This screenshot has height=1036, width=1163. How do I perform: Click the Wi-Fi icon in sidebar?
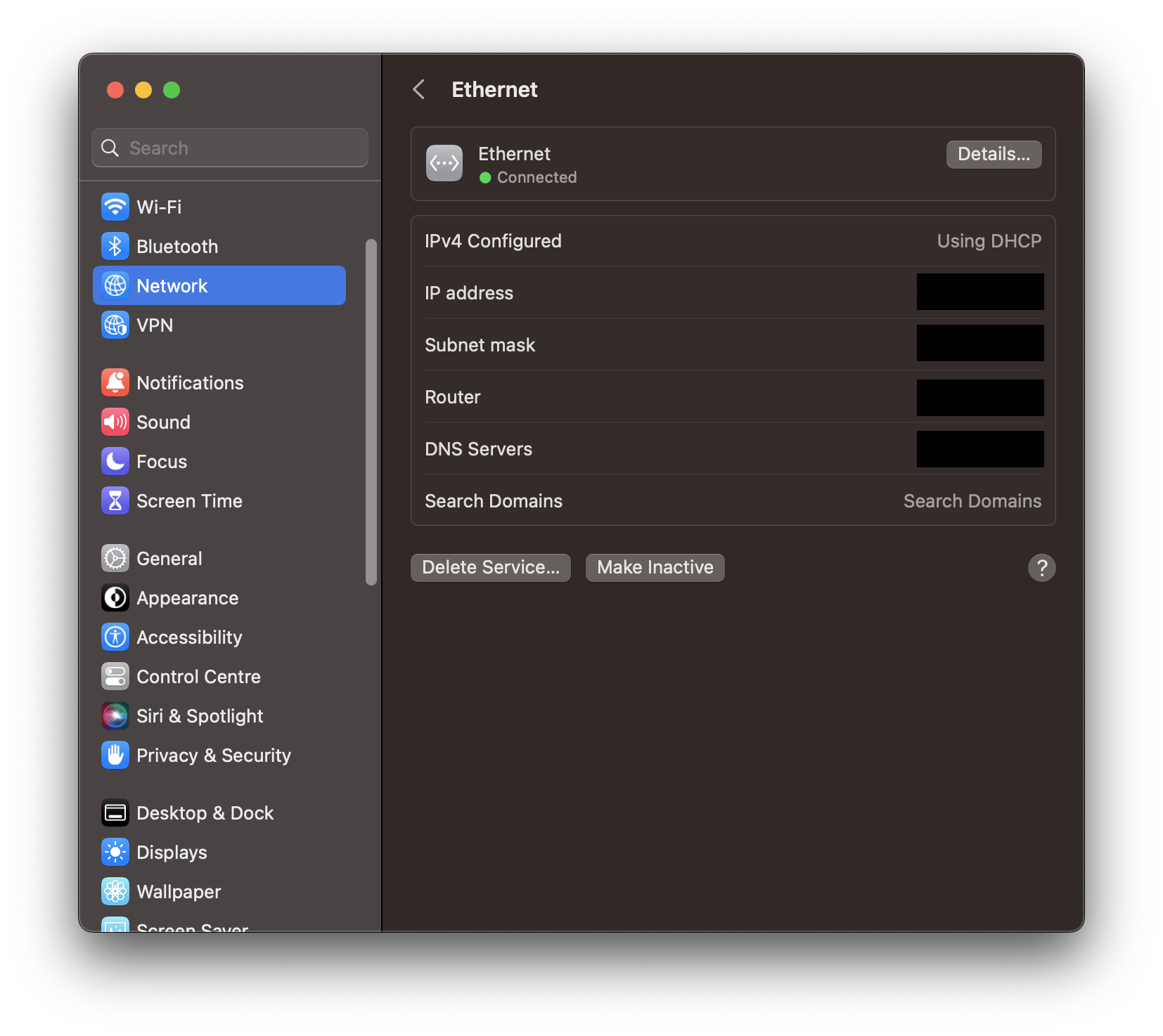click(x=115, y=207)
